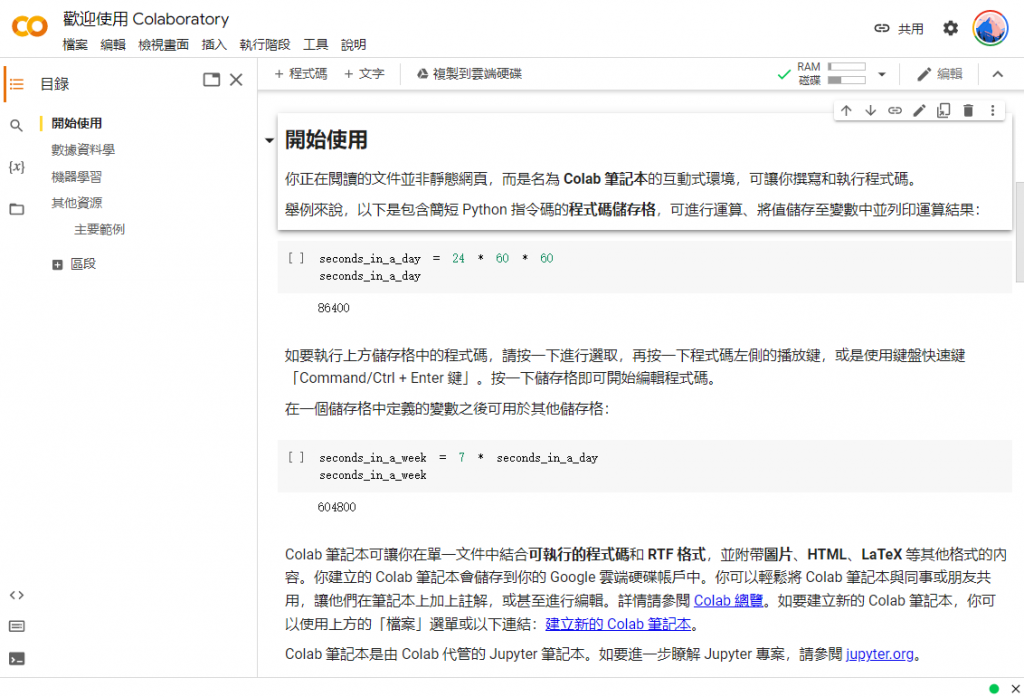Click the green connected checkmark icon
This screenshot has width=1024, height=697.
point(784,74)
